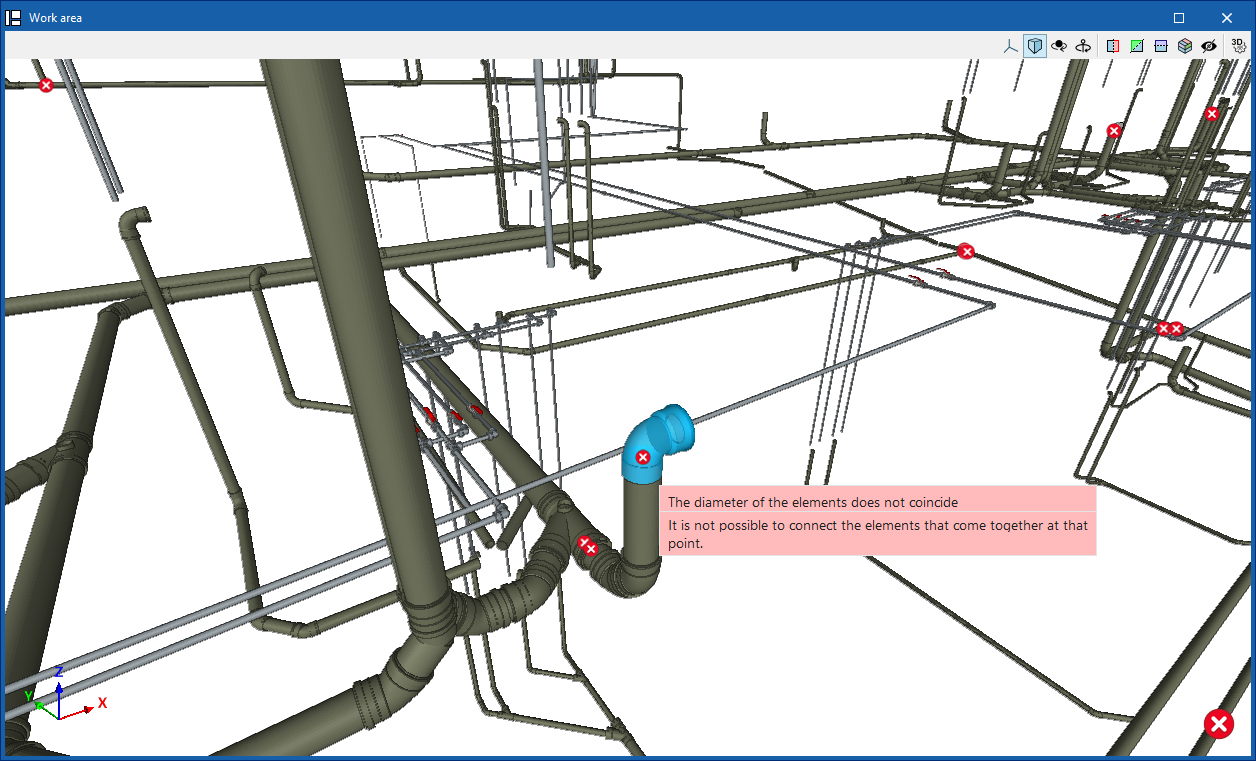Read 'The diameter of the elements does not coincide'
Image resolution: width=1256 pixels, height=761 pixels.
click(813, 502)
